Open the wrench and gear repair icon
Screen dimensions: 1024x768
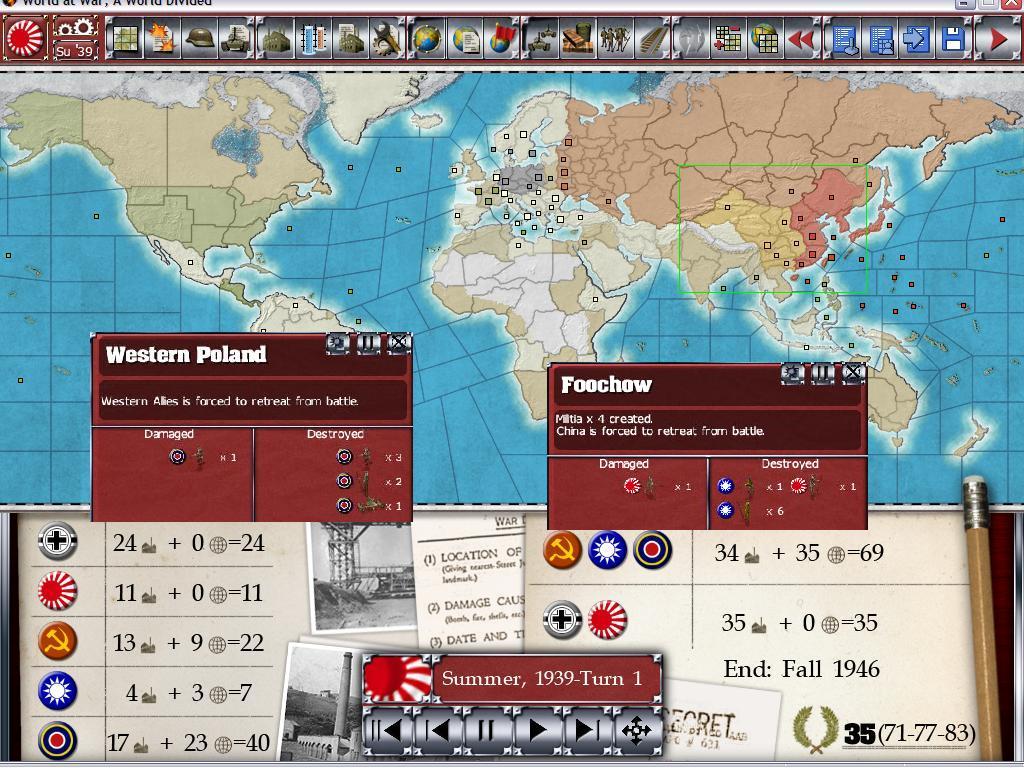pyautogui.click(x=387, y=39)
